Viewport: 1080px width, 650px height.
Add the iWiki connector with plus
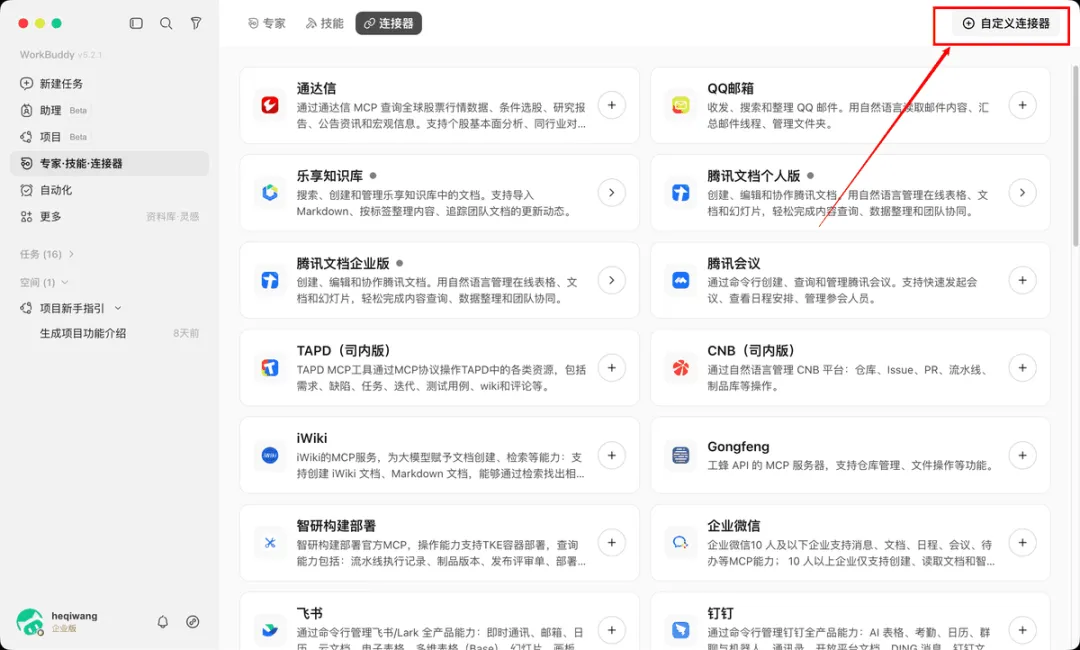pyautogui.click(x=612, y=455)
